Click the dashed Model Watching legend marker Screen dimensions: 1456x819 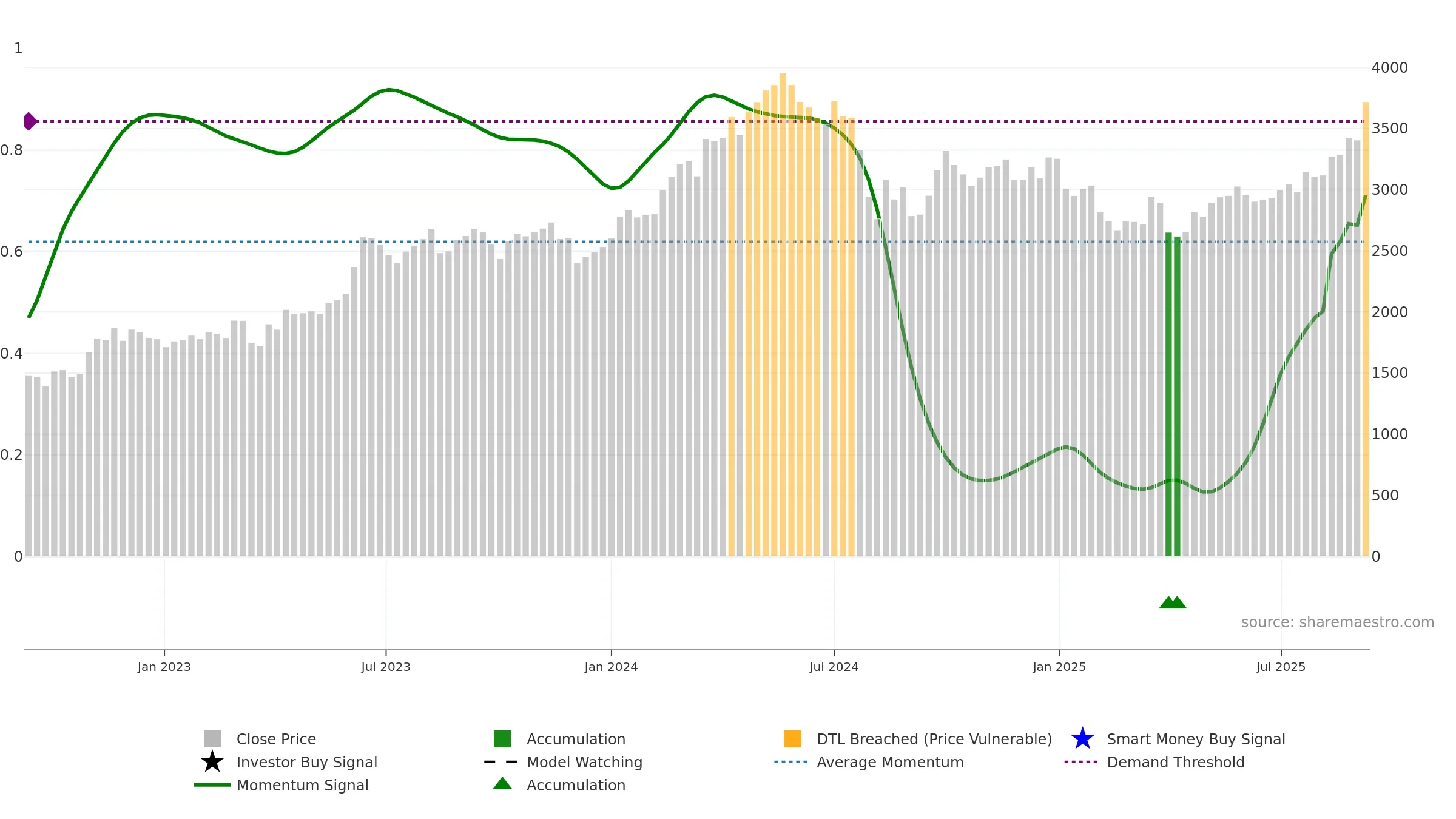click(x=501, y=761)
